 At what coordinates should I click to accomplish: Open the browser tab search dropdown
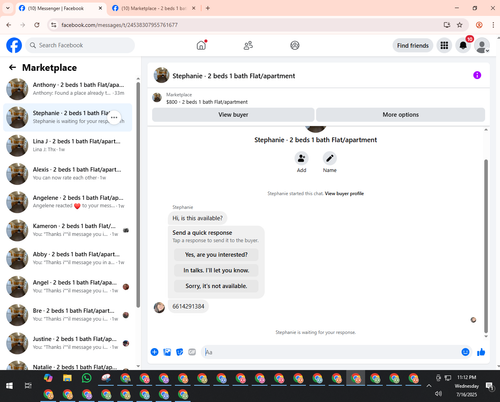[x=8, y=8]
